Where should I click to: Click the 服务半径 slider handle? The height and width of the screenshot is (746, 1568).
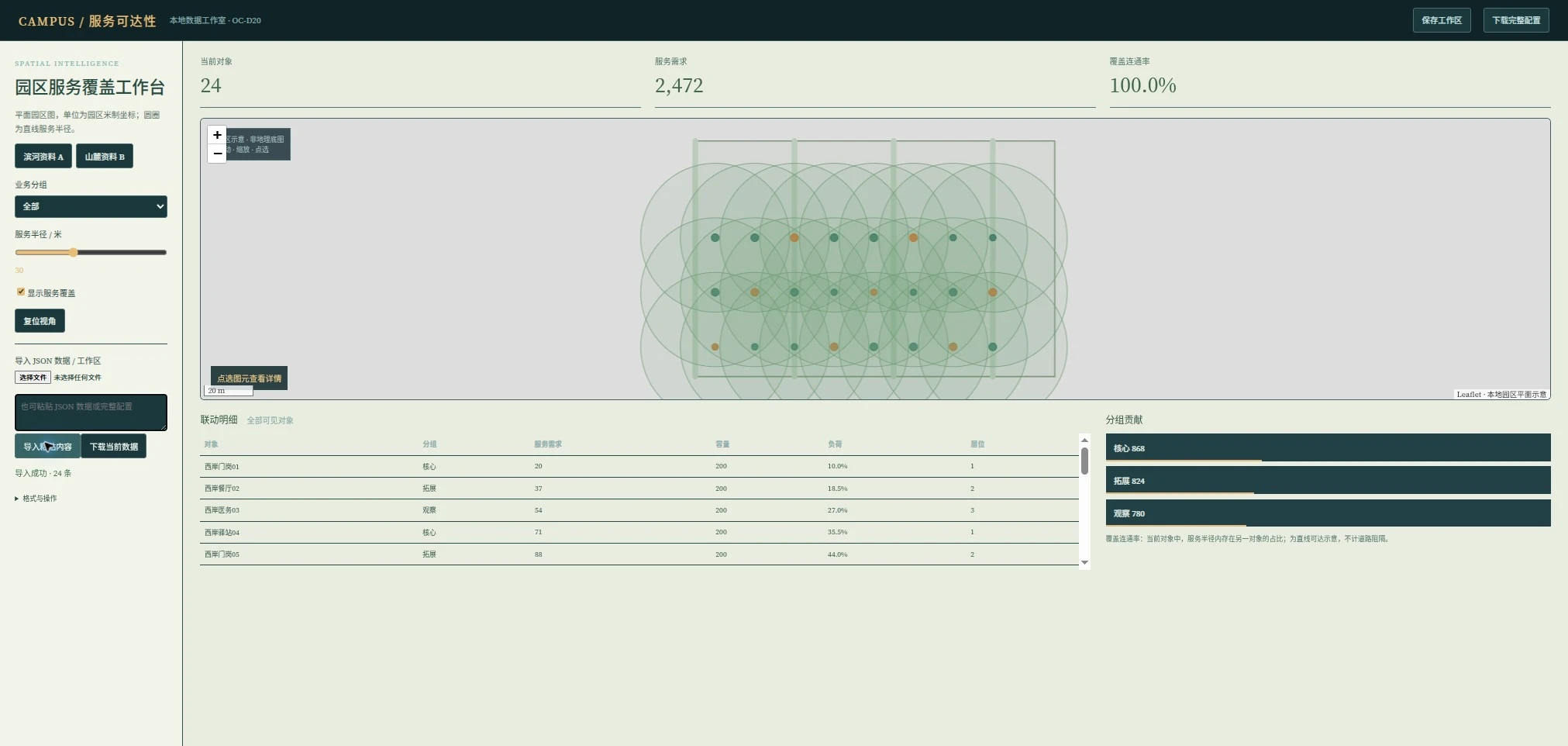point(74,252)
